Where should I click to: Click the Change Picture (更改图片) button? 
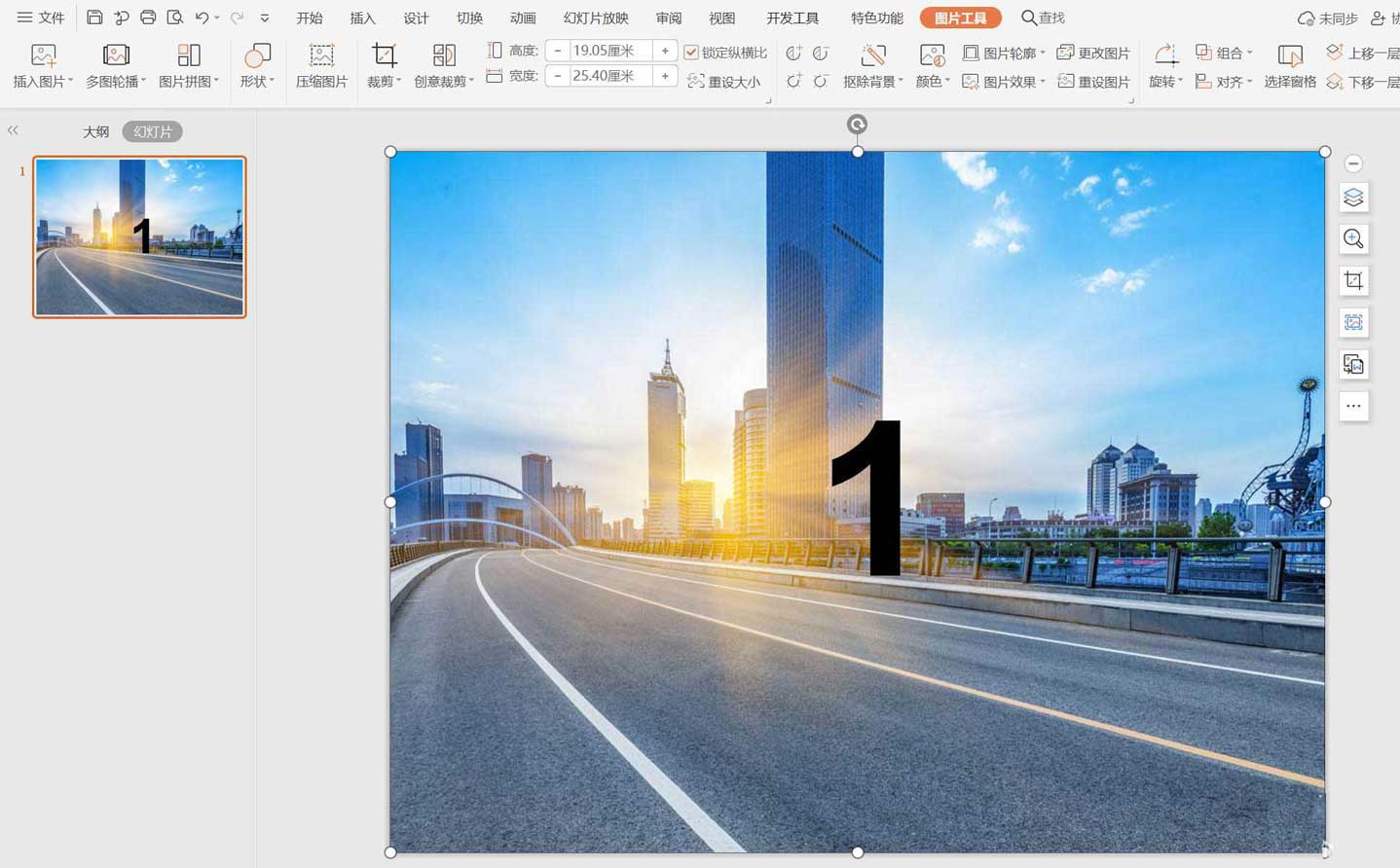tap(1093, 53)
